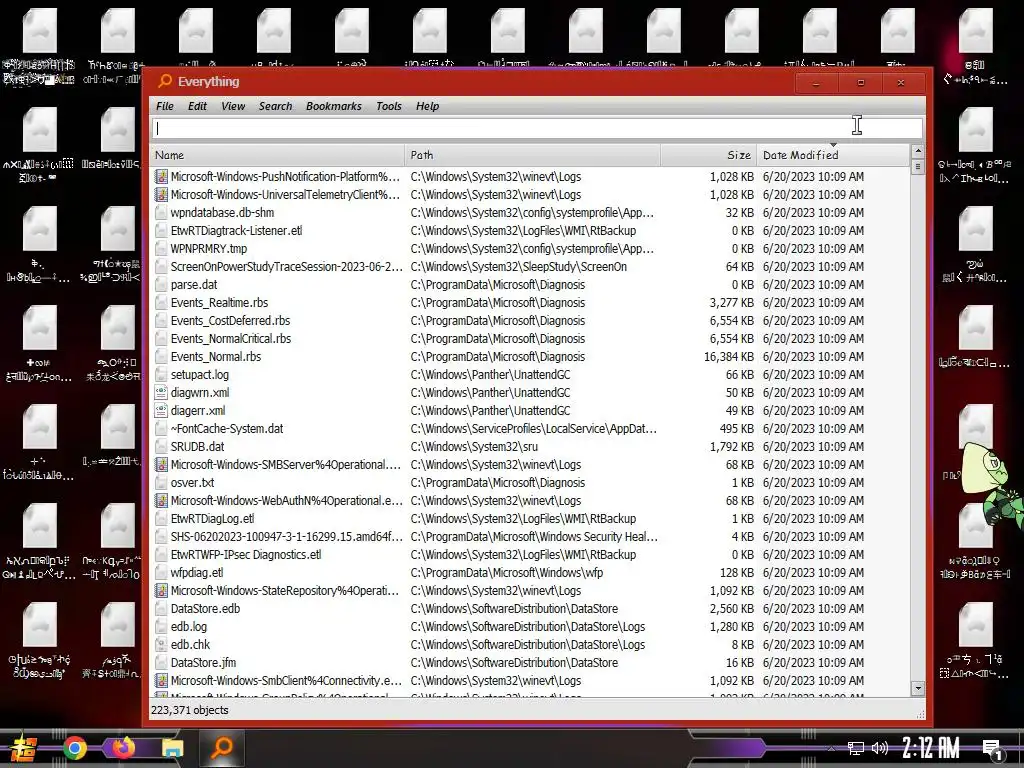Click the 16,384 KB size value
1024x768 pixels.
coord(729,357)
